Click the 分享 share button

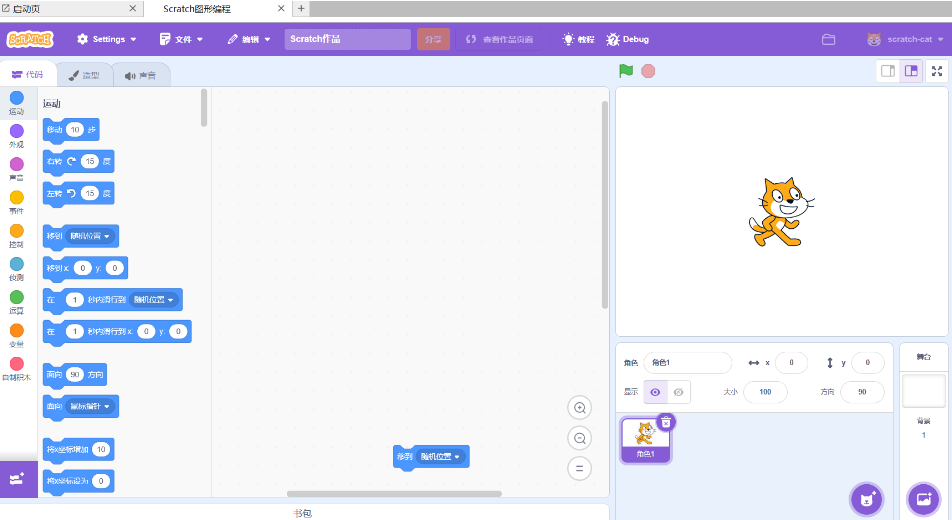[x=433, y=39]
